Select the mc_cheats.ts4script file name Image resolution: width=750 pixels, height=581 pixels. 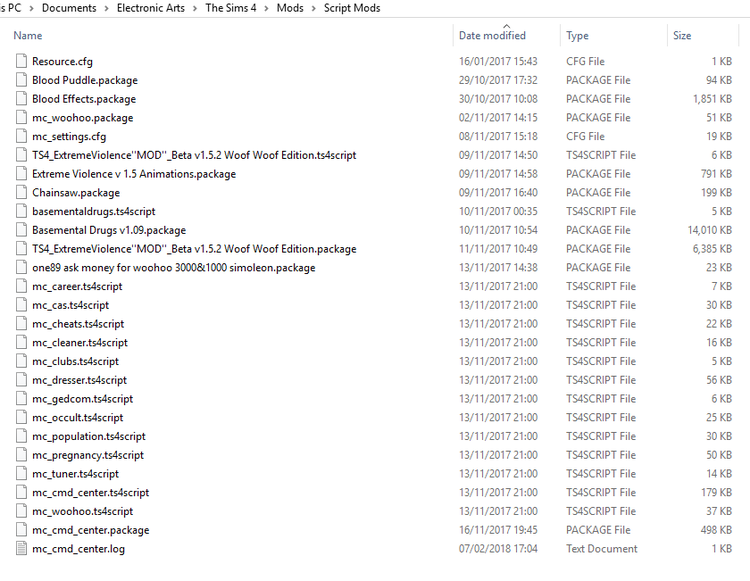click(78, 324)
